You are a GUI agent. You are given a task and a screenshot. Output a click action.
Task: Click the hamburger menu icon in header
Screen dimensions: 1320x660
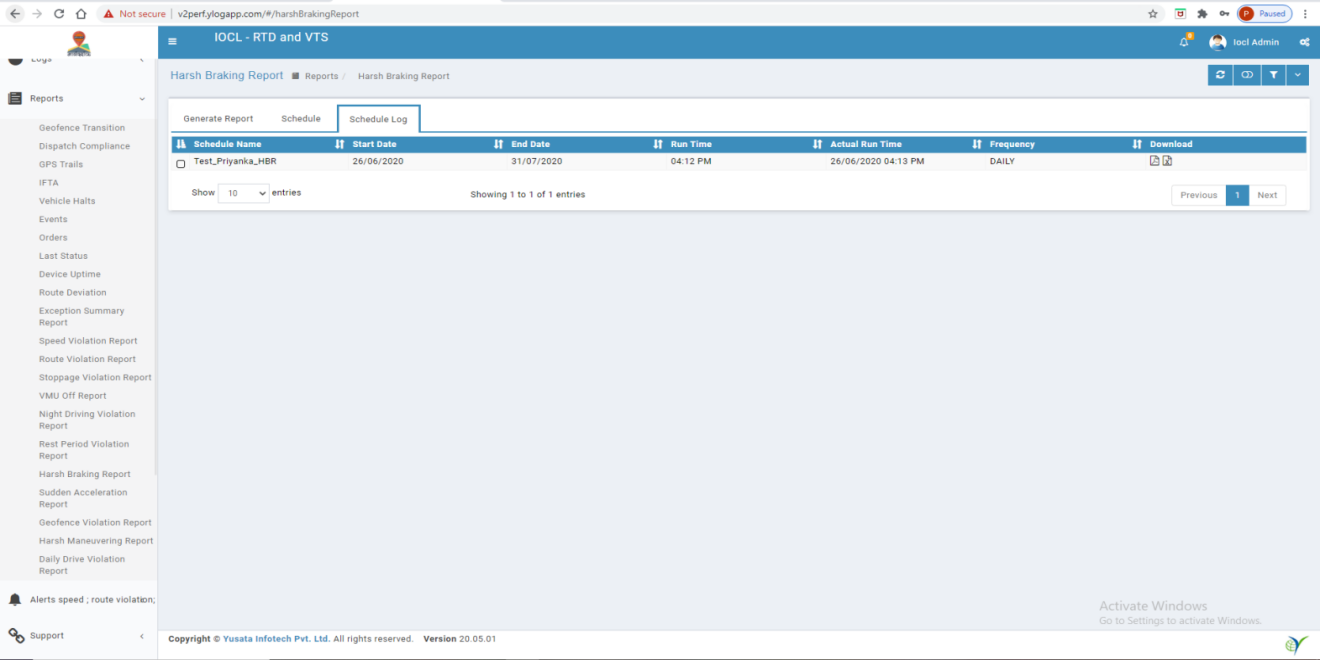tap(172, 41)
